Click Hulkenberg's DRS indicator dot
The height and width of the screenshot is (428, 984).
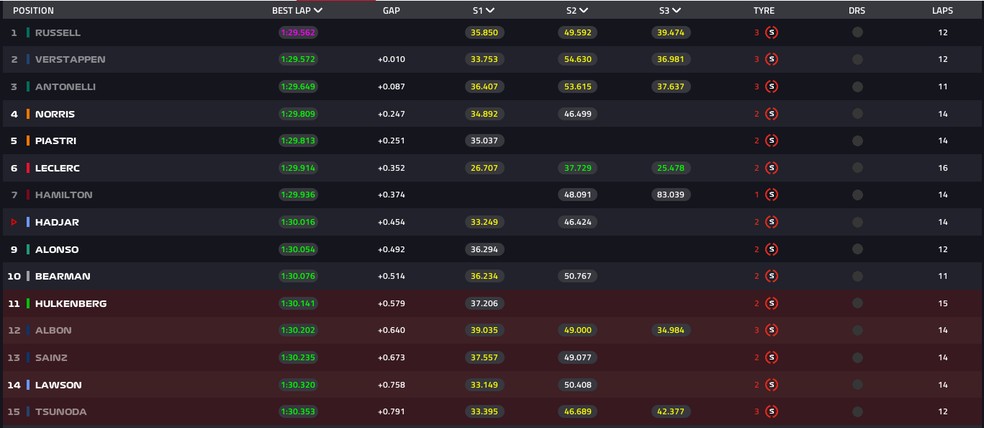[857, 303]
